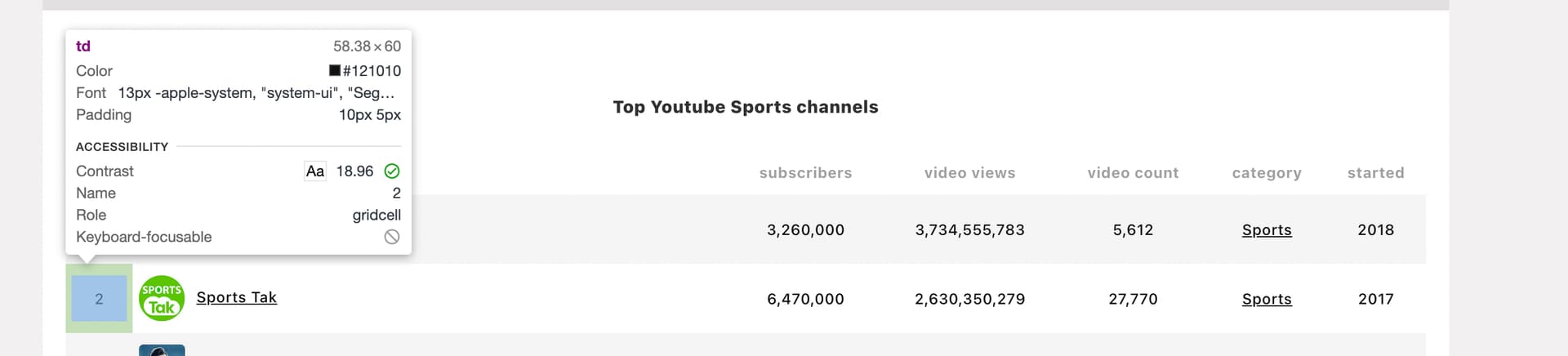Sort by the video views column header
The image size is (1568, 356).
point(969,173)
